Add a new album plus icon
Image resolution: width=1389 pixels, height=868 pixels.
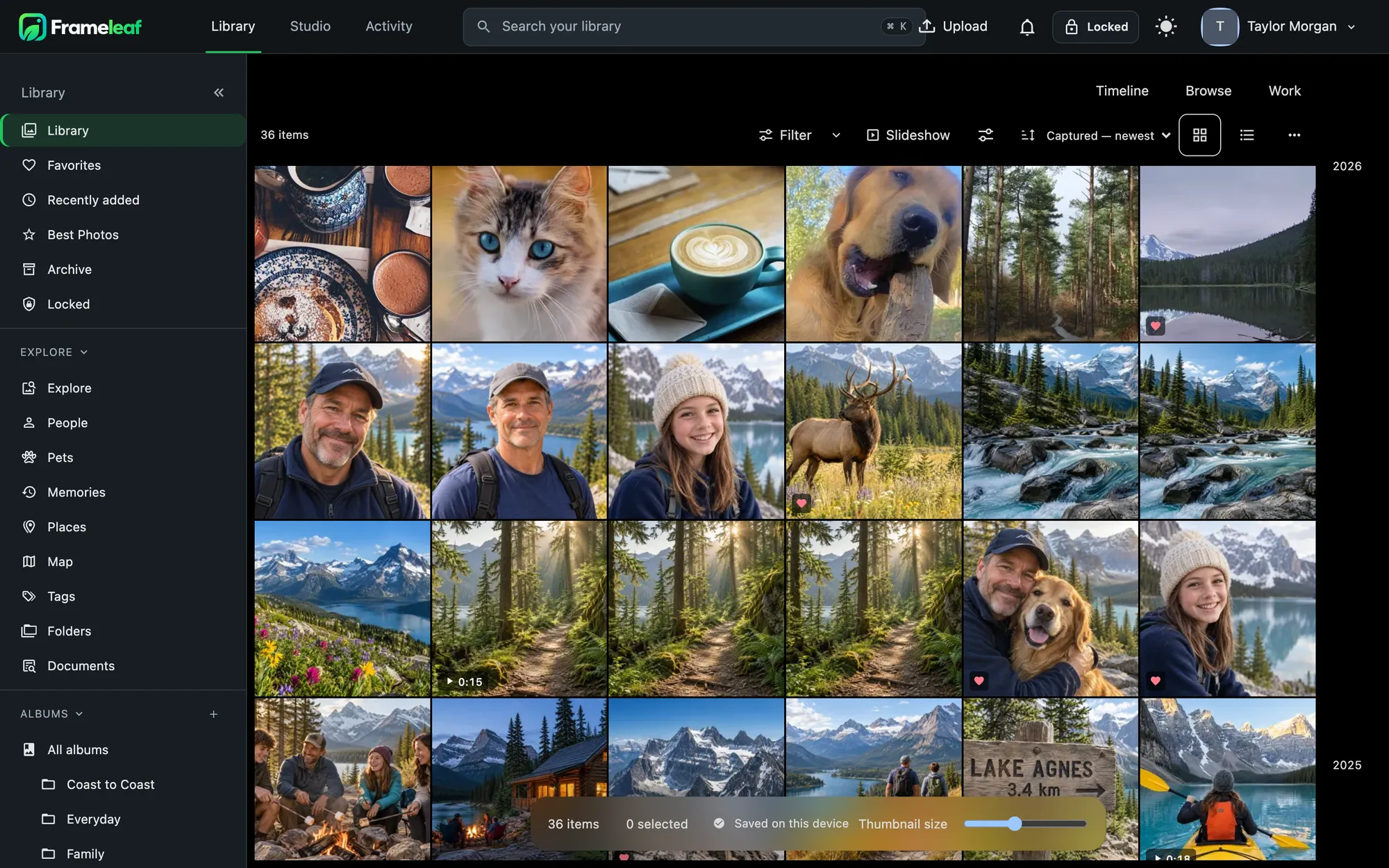[214, 714]
